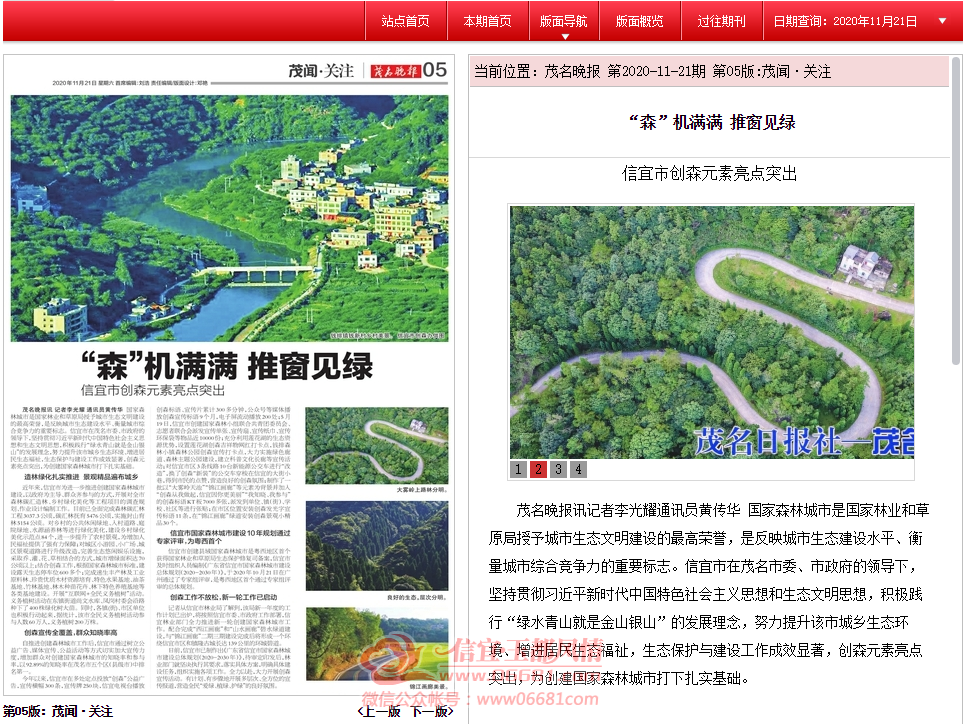The height and width of the screenshot is (724, 964).
Task: Open the large aerial village photo on the newspaper page
Action: pyautogui.click(x=229, y=218)
